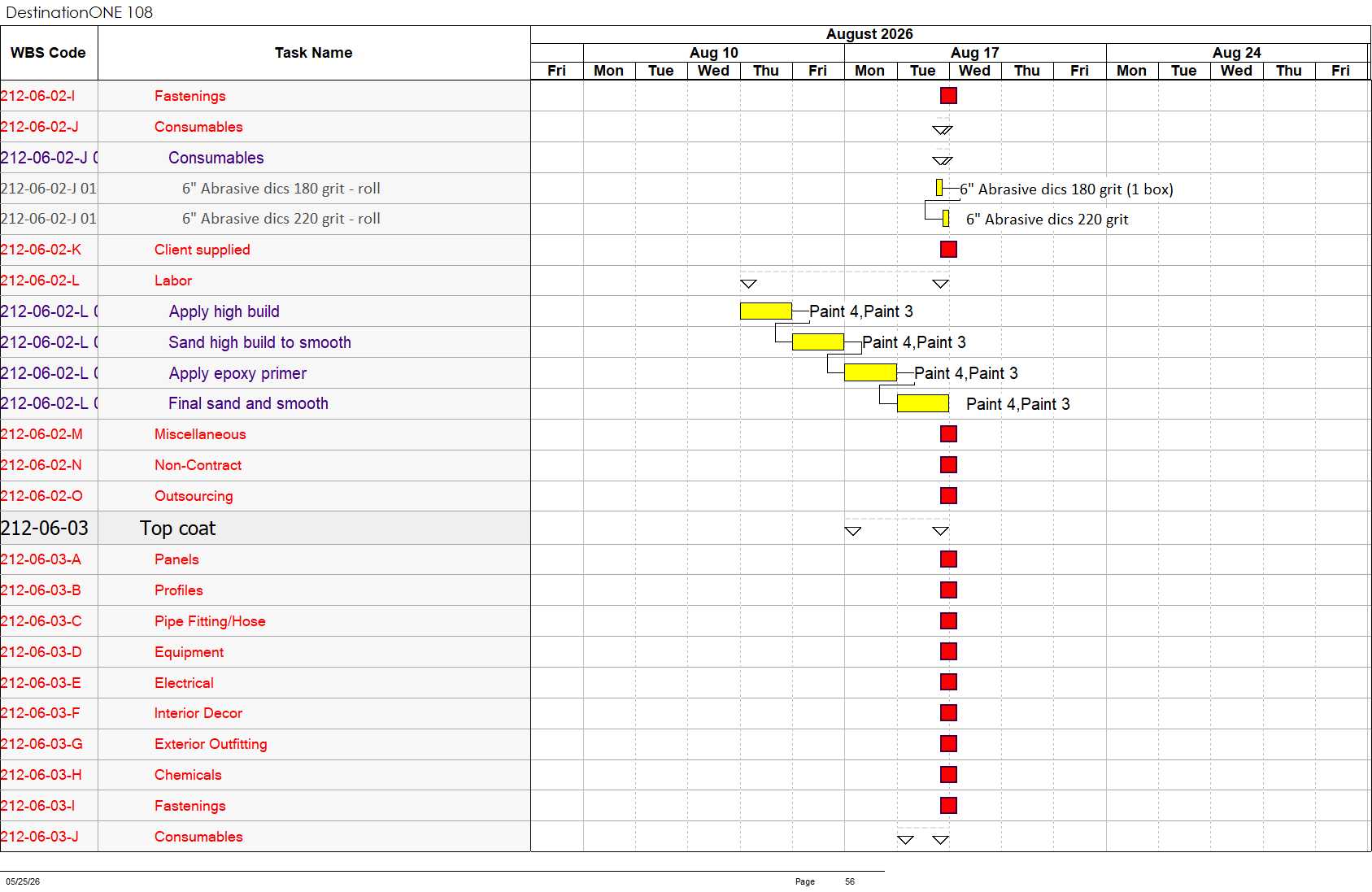Click the red milestone in the Miscellaneous row
The image size is (1372, 892).
point(948,434)
